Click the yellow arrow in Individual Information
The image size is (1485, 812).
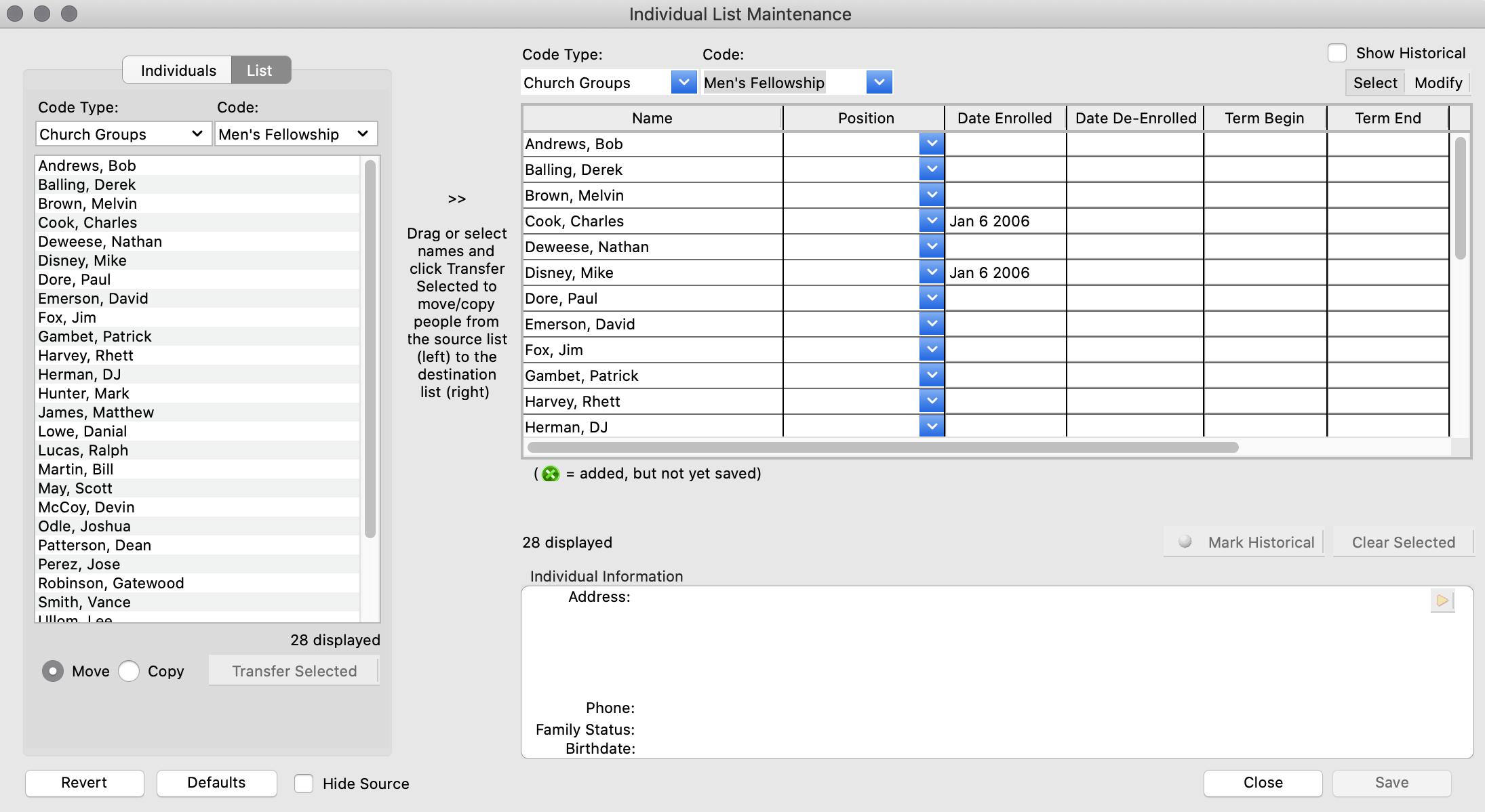[1442, 601]
